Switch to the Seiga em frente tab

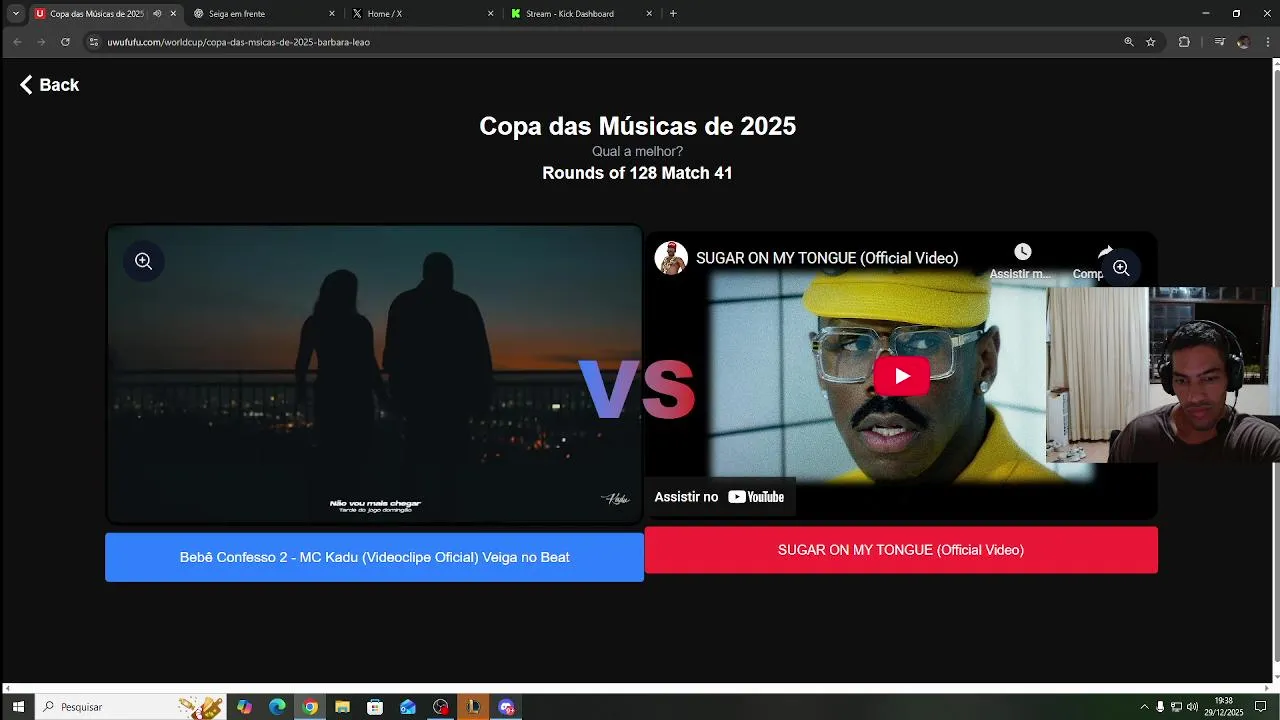point(263,14)
